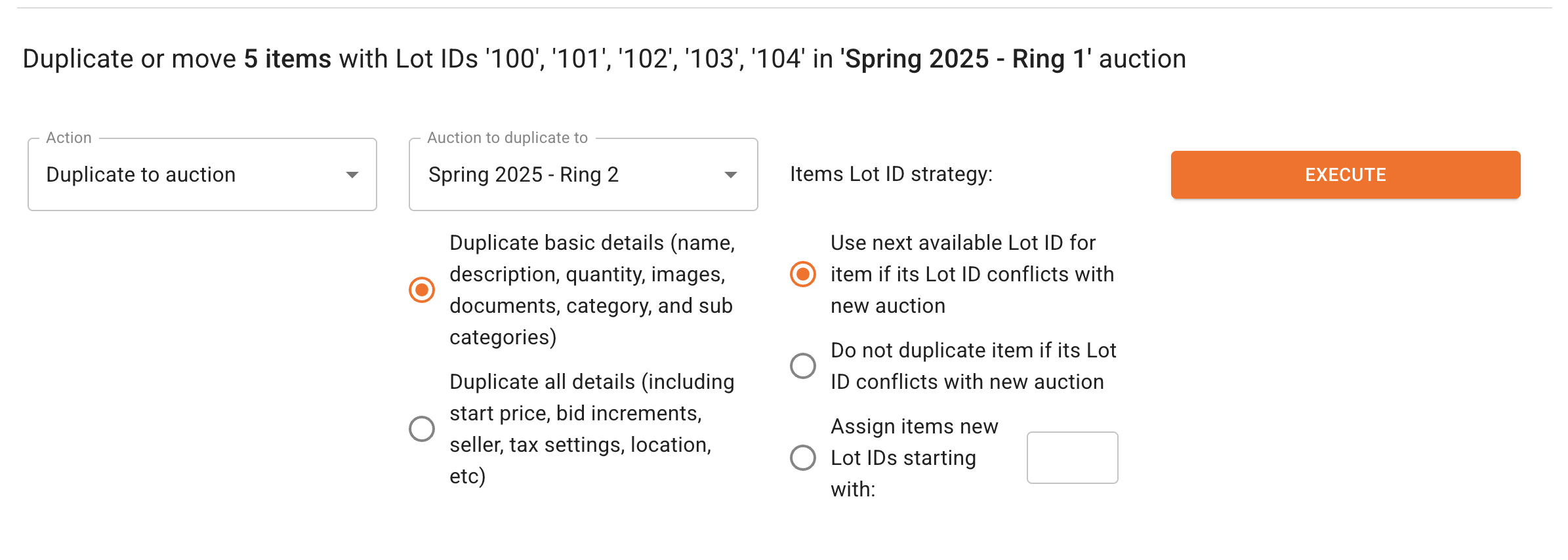Click the 'Use next available Lot ID for item' text
Viewport: 1568px width, 560px height.
pyautogui.click(x=972, y=274)
